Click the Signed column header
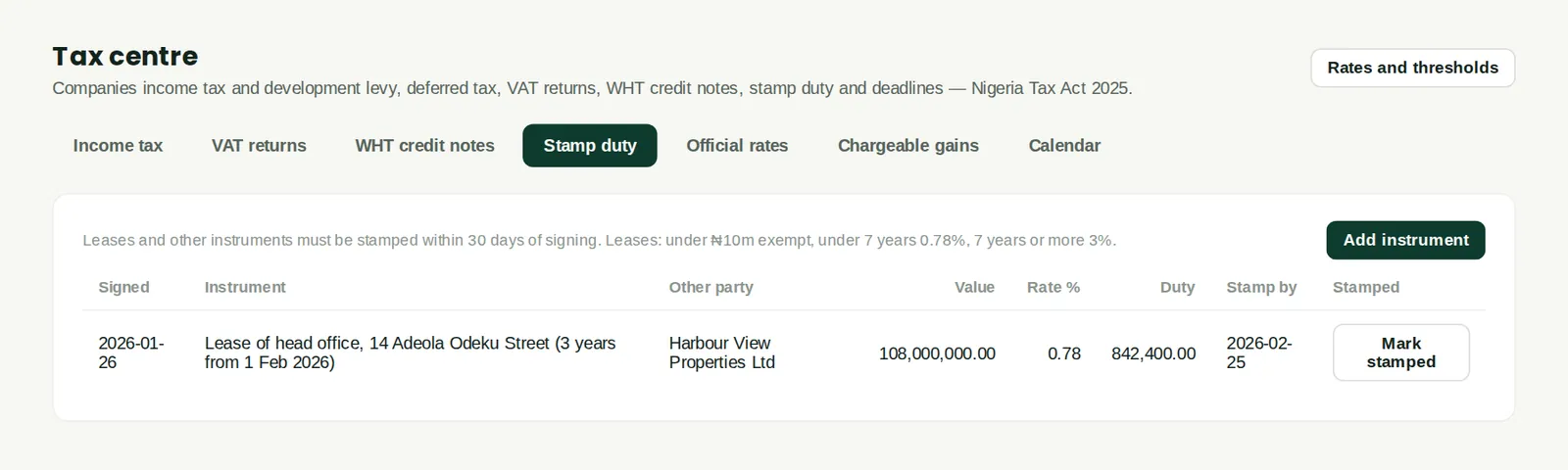The width and height of the screenshot is (1568, 470). 123,287
